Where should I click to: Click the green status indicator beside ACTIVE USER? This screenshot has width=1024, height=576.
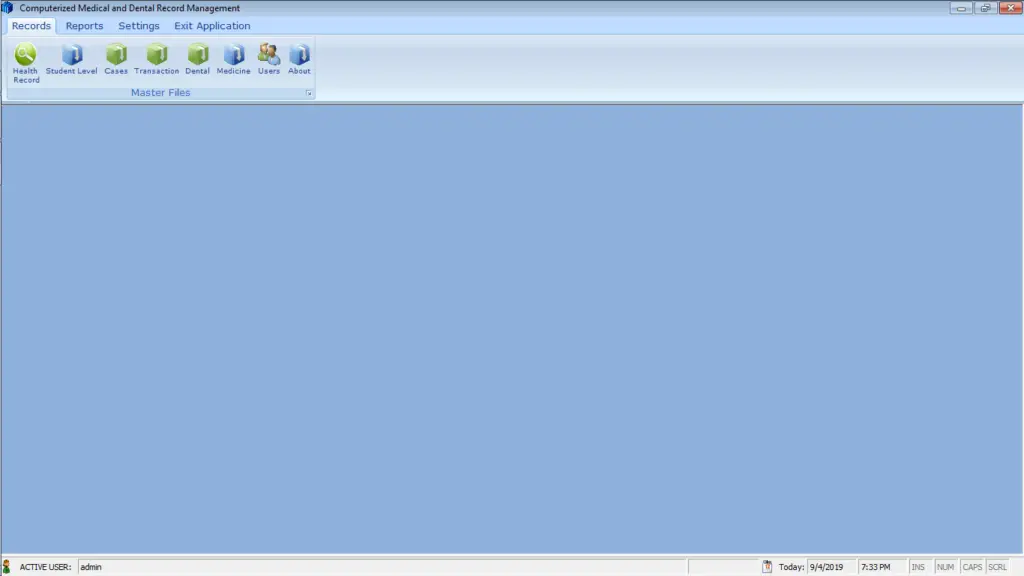tap(9, 566)
